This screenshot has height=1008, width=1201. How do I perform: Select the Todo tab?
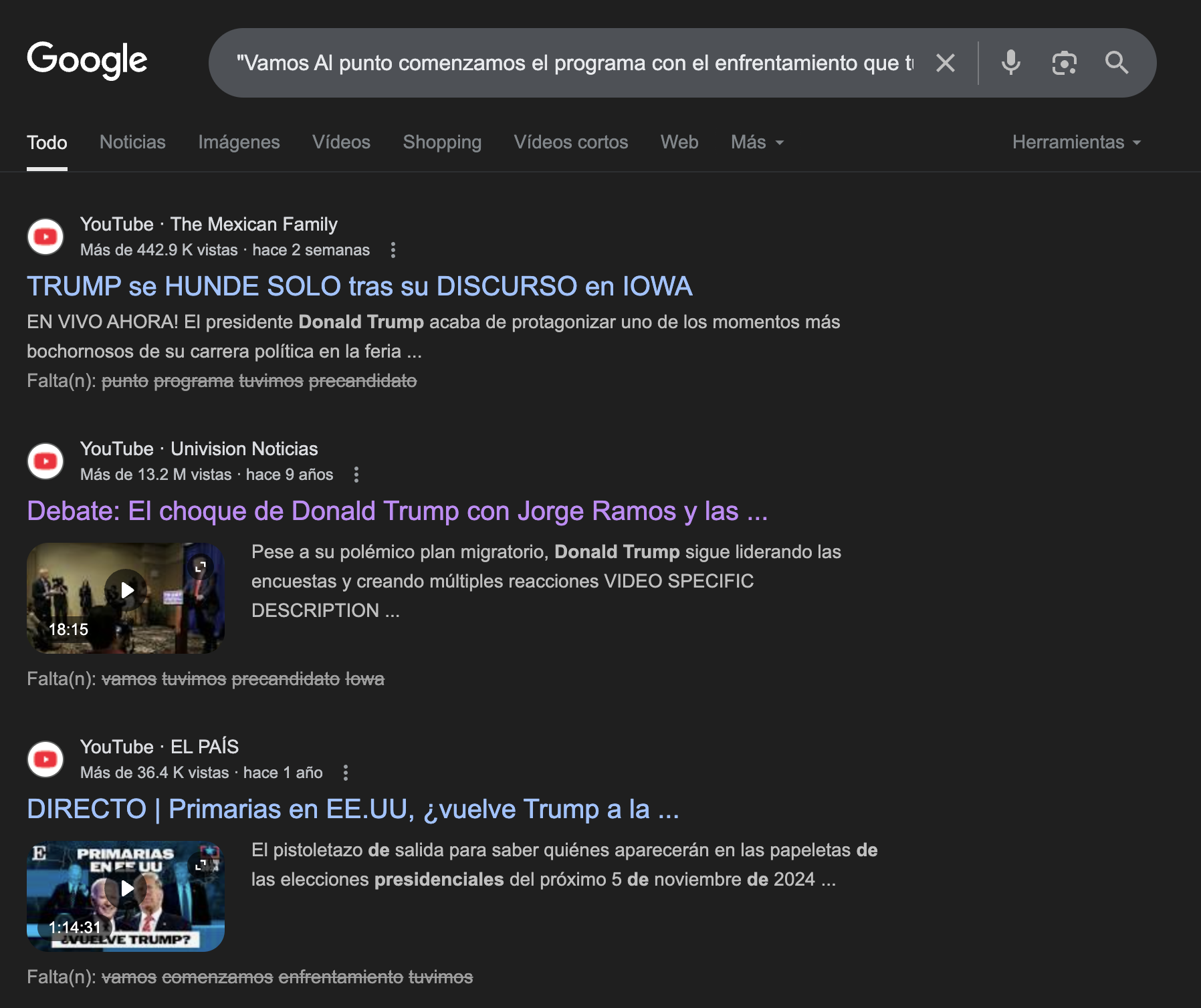click(47, 142)
